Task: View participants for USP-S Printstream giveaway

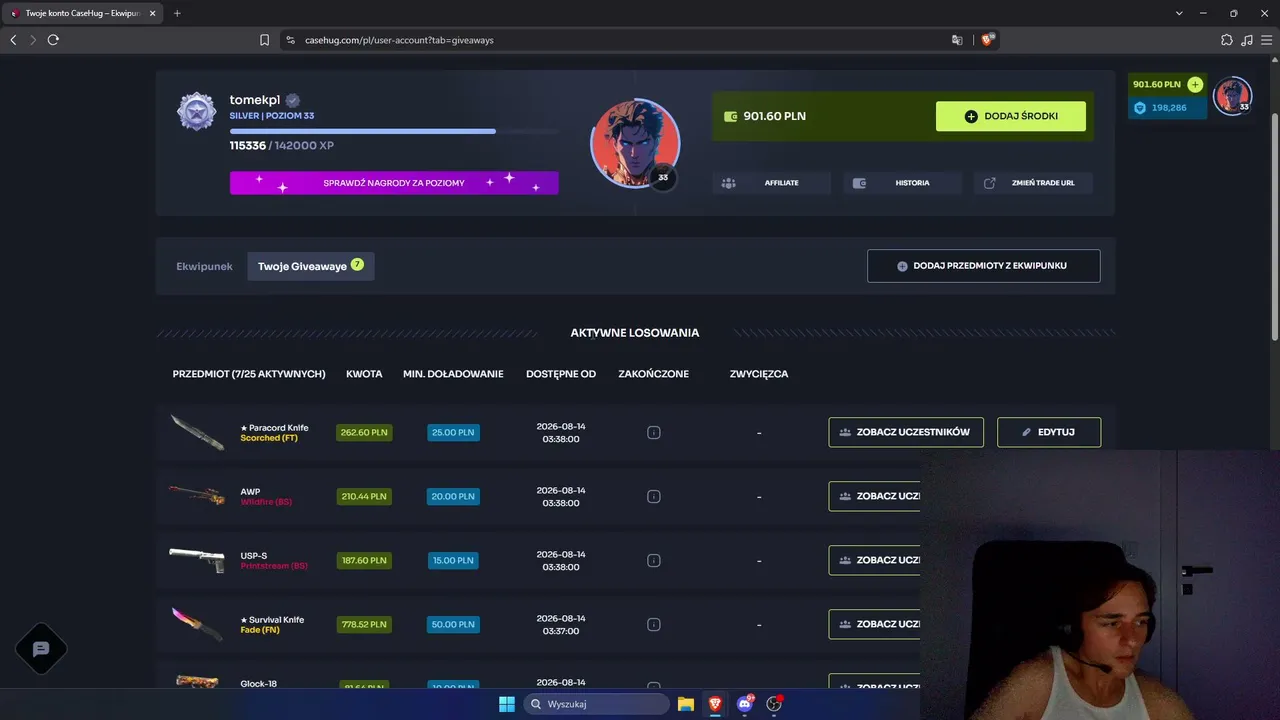Action: 874,560
